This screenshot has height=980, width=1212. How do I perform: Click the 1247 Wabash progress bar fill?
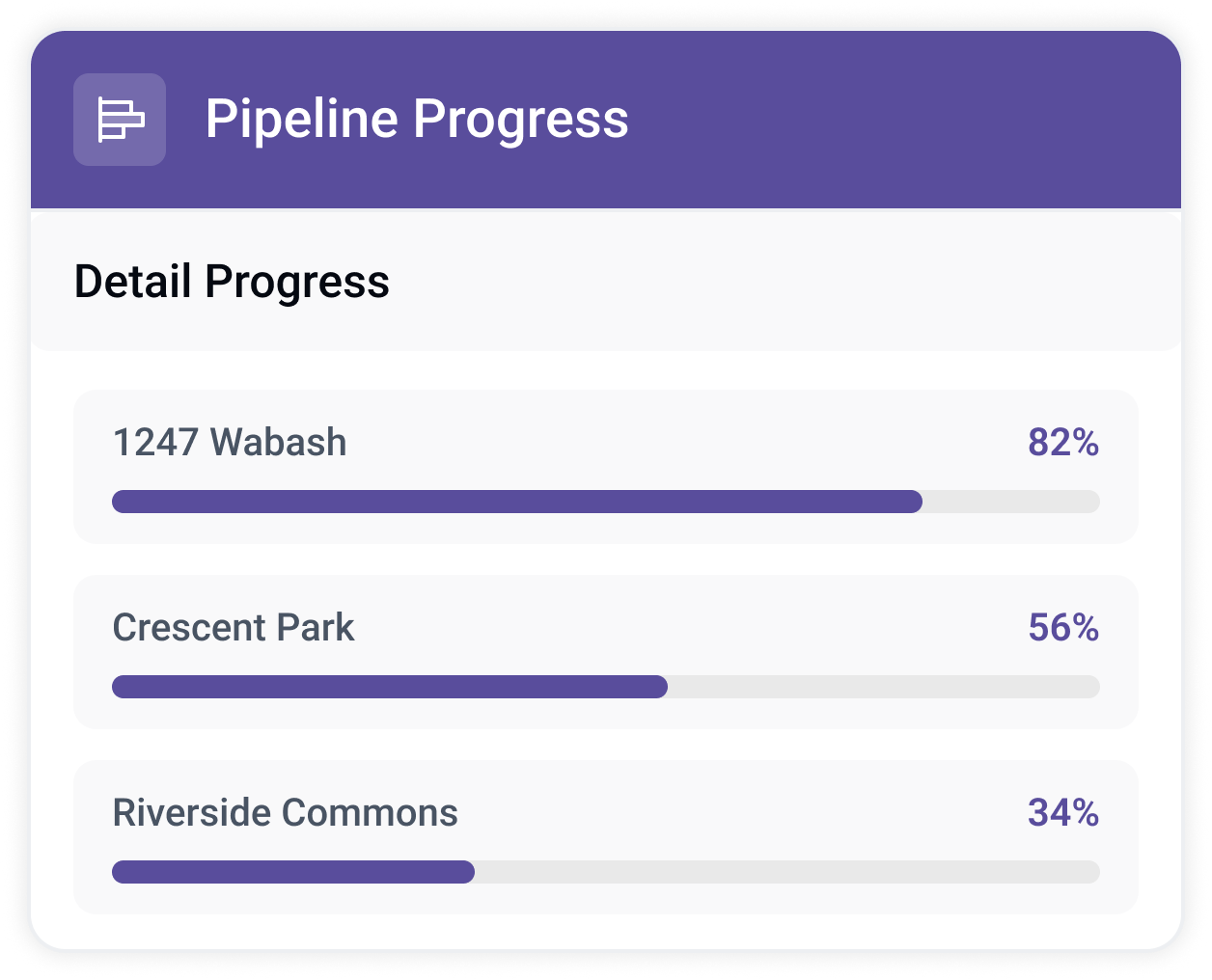(517, 502)
